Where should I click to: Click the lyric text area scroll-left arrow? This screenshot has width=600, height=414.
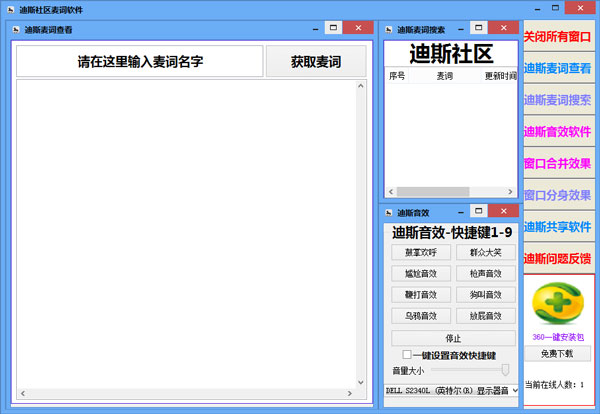click(x=23, y=393)
